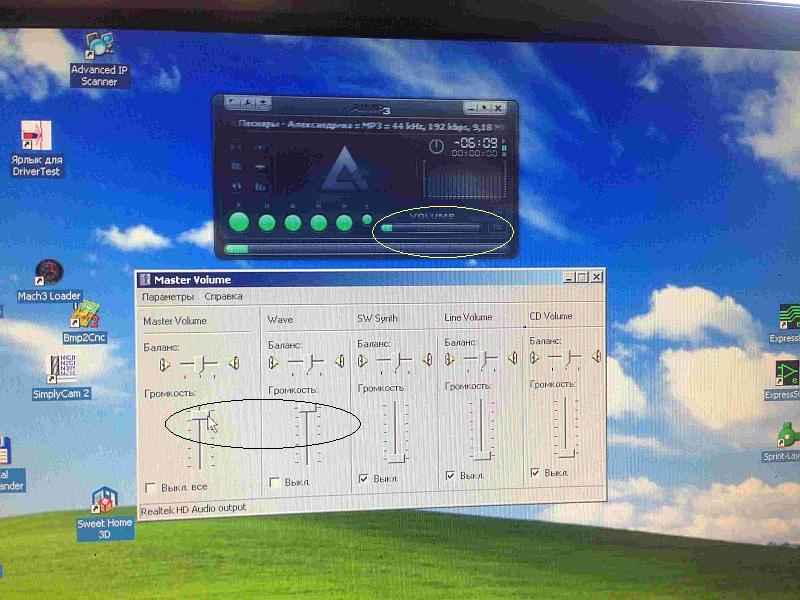Click the AIMP power timer icon
800x600 pixels.
tap(436, 146)
